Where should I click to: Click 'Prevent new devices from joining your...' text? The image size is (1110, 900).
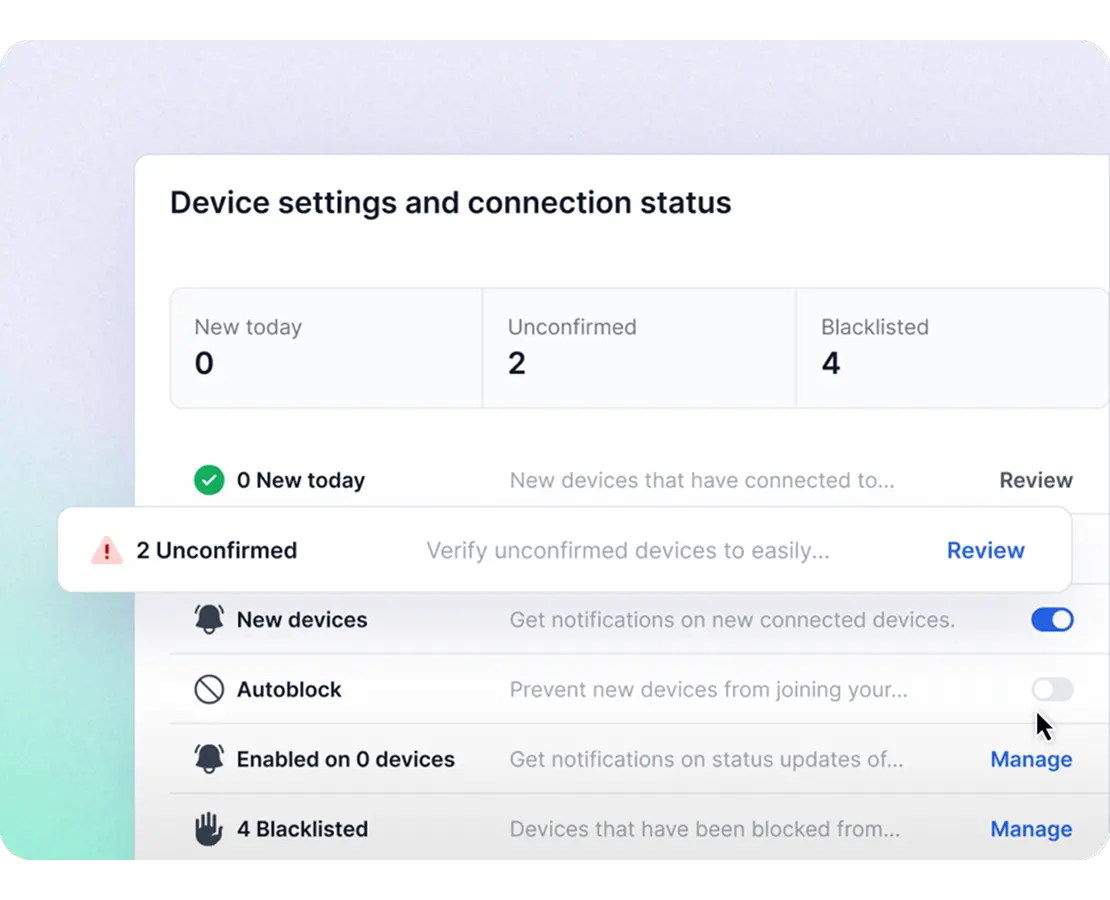tap(708, 689)
